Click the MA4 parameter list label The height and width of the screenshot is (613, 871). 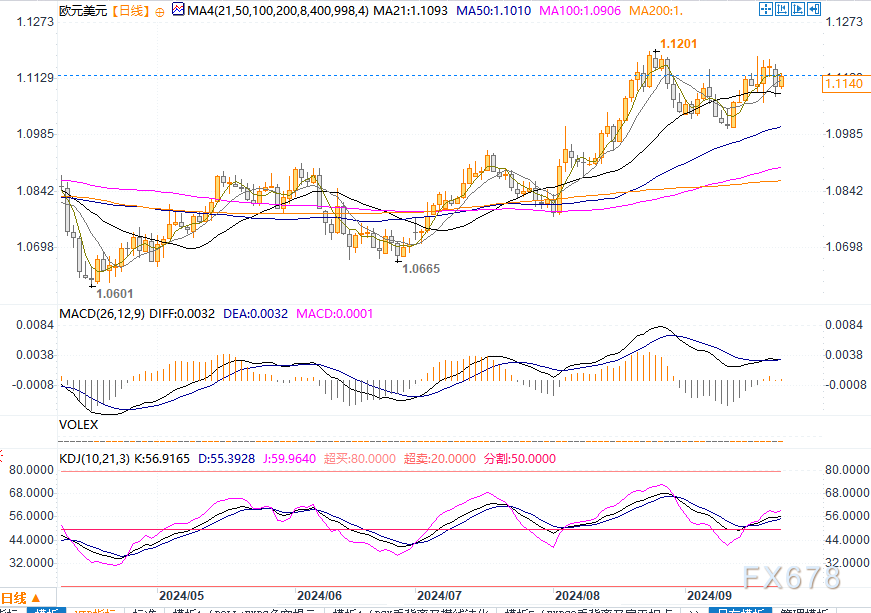coord(278,11)
